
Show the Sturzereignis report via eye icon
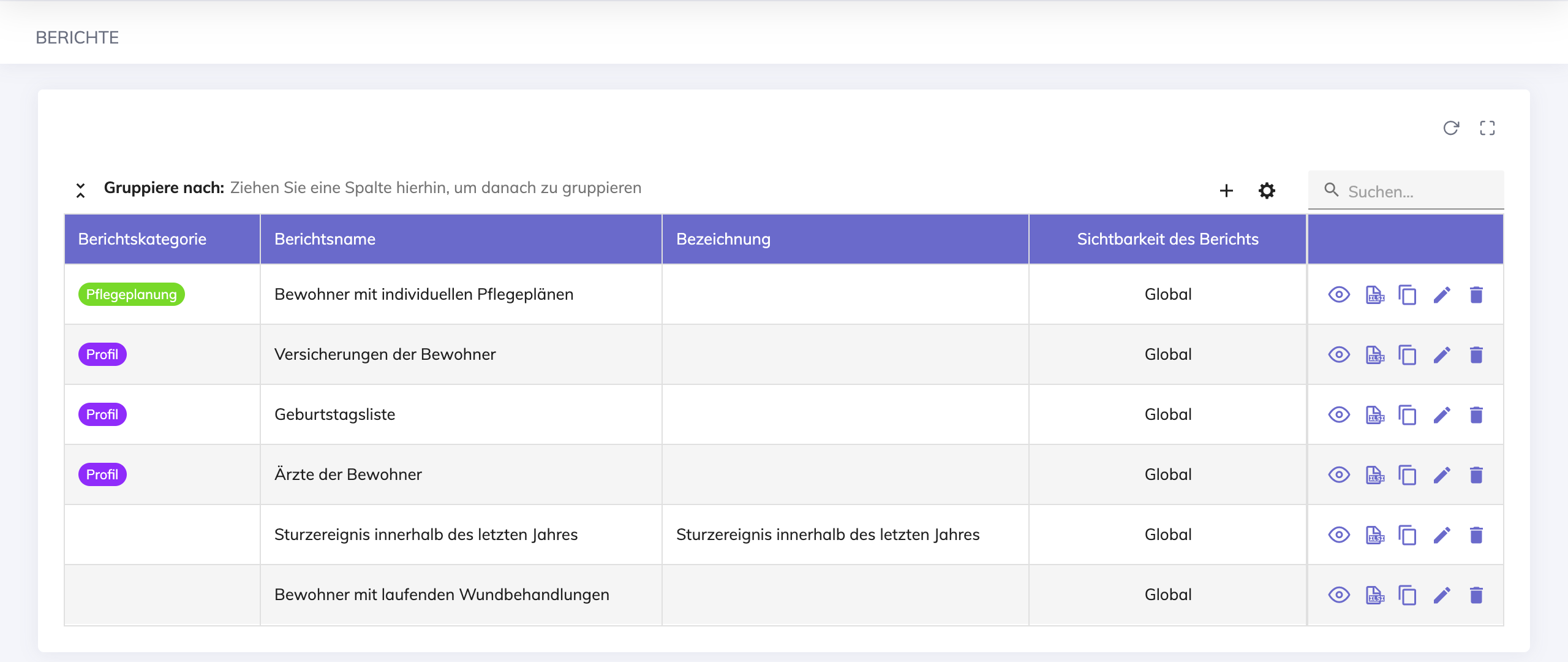click(x=1339, y=535)
